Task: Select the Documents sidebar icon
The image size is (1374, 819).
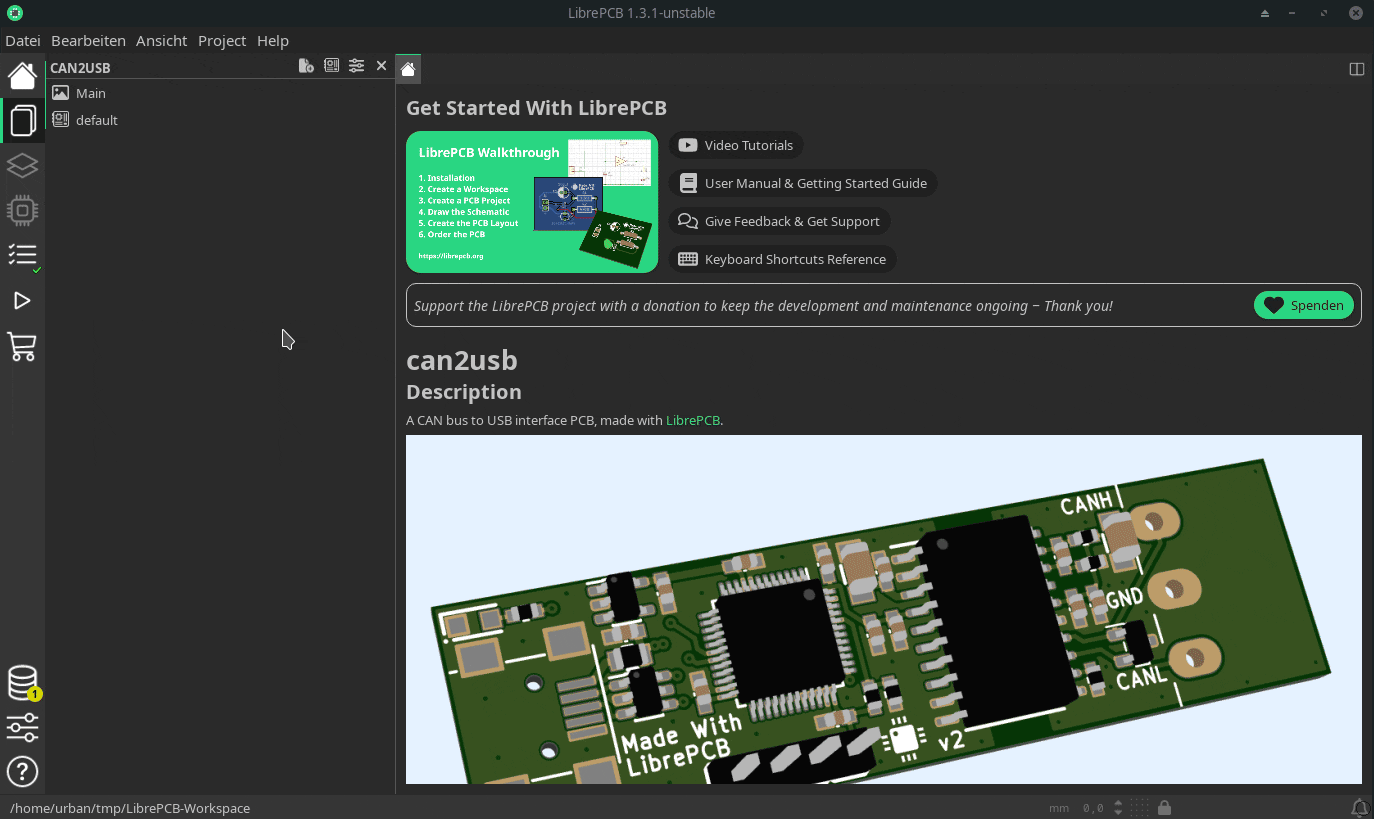Action: click(x=22, y=121)
